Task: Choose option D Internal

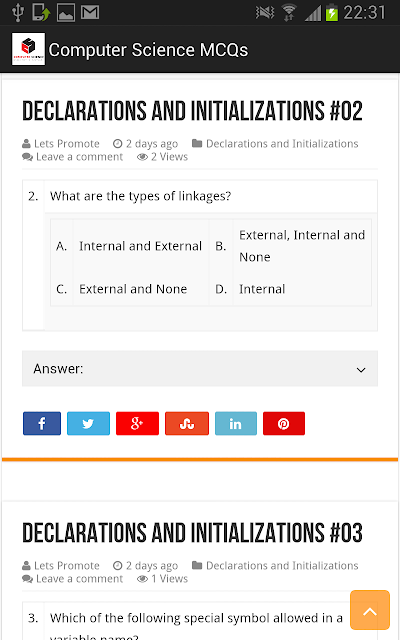Action: pos(262,289)
